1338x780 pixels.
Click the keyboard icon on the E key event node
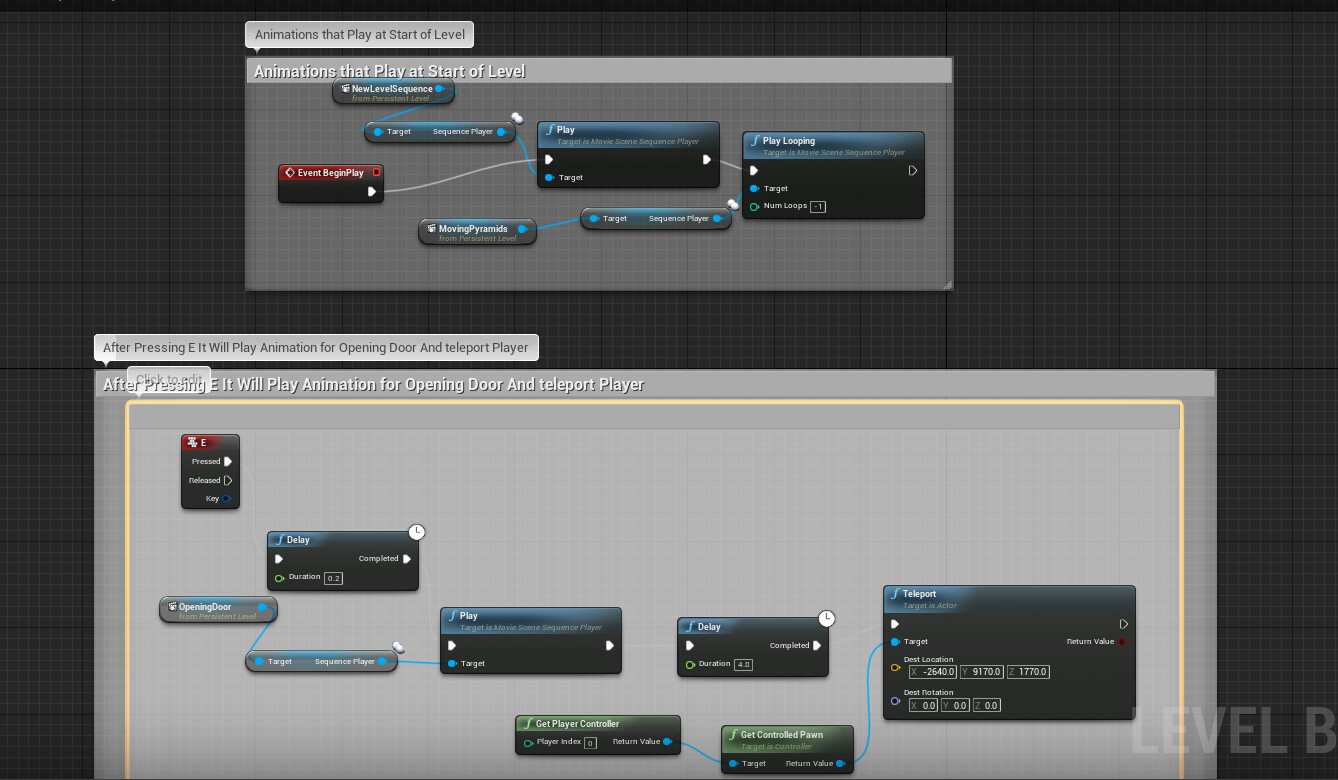(192, 442)
